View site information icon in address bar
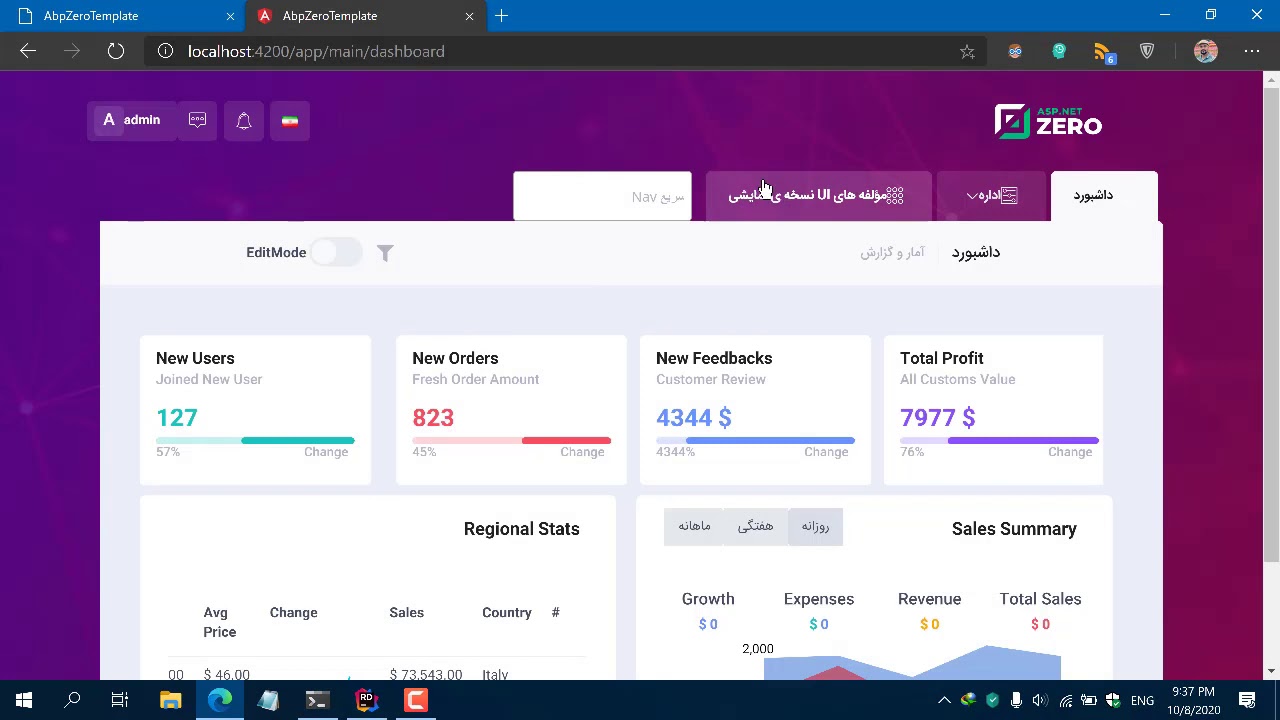 point(165,51)
